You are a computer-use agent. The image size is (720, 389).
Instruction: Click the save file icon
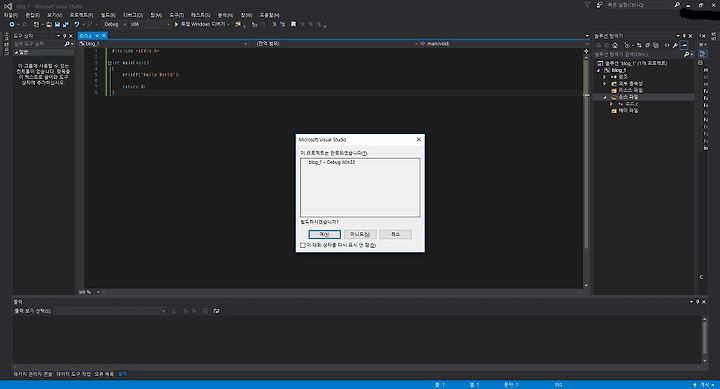click(57, 24)
